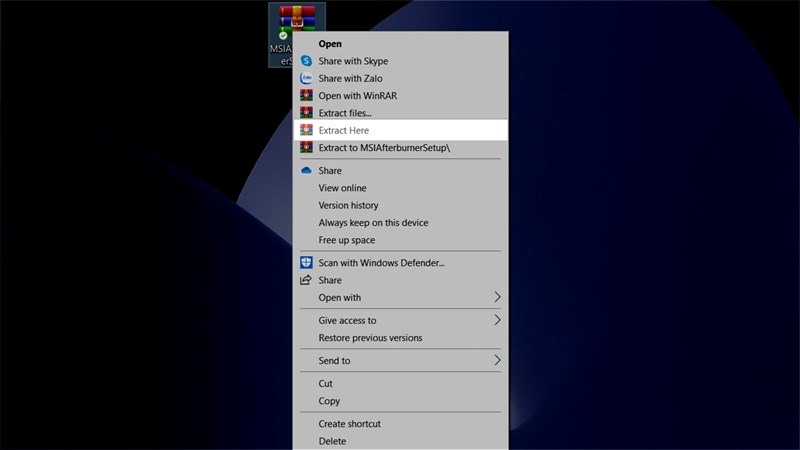Screen dimensions: 800x450
Task: Open the Open with menu entry
Action: click(x=401, y=298)
